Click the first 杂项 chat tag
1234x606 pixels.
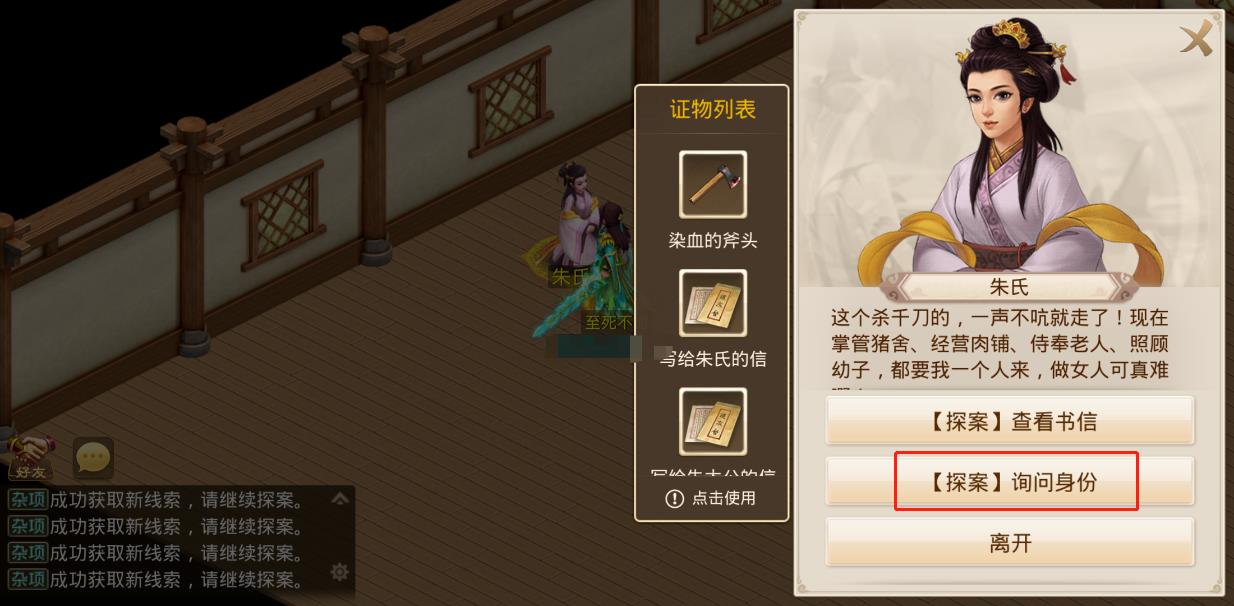point(28,499)
